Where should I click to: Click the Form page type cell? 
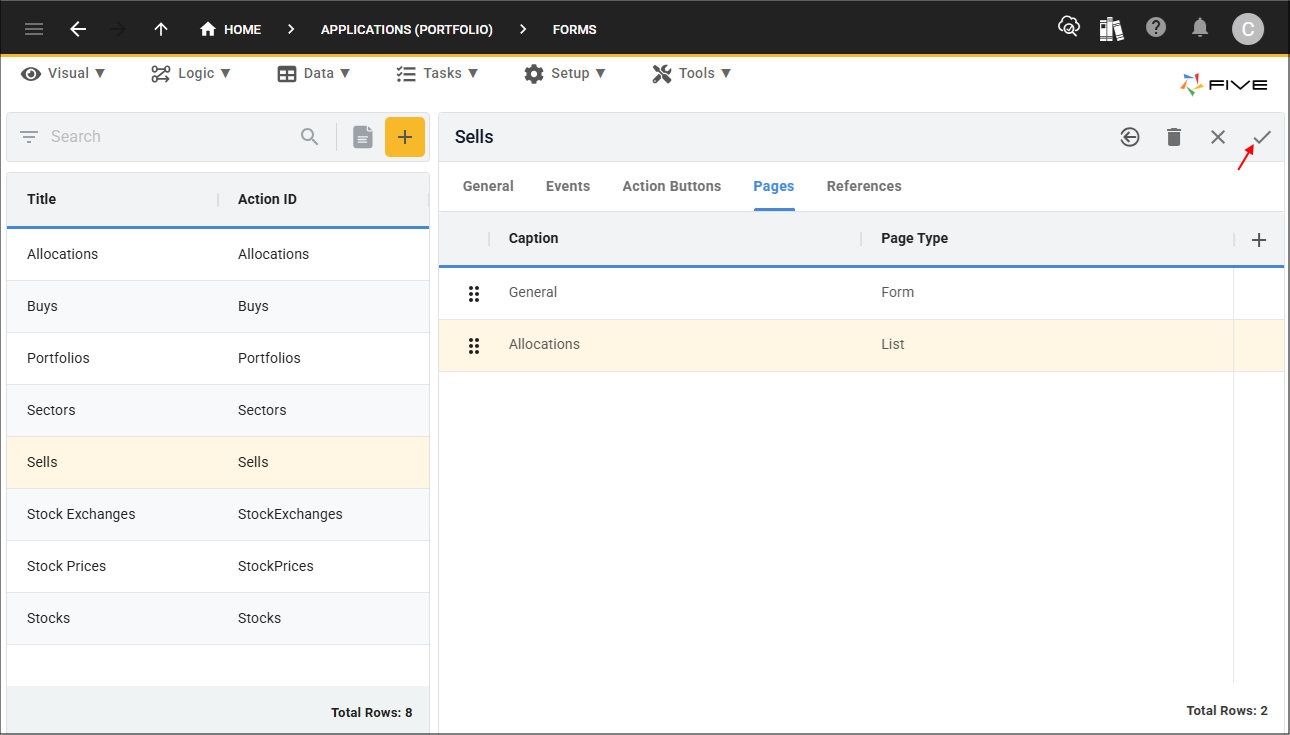pos(898,292)
